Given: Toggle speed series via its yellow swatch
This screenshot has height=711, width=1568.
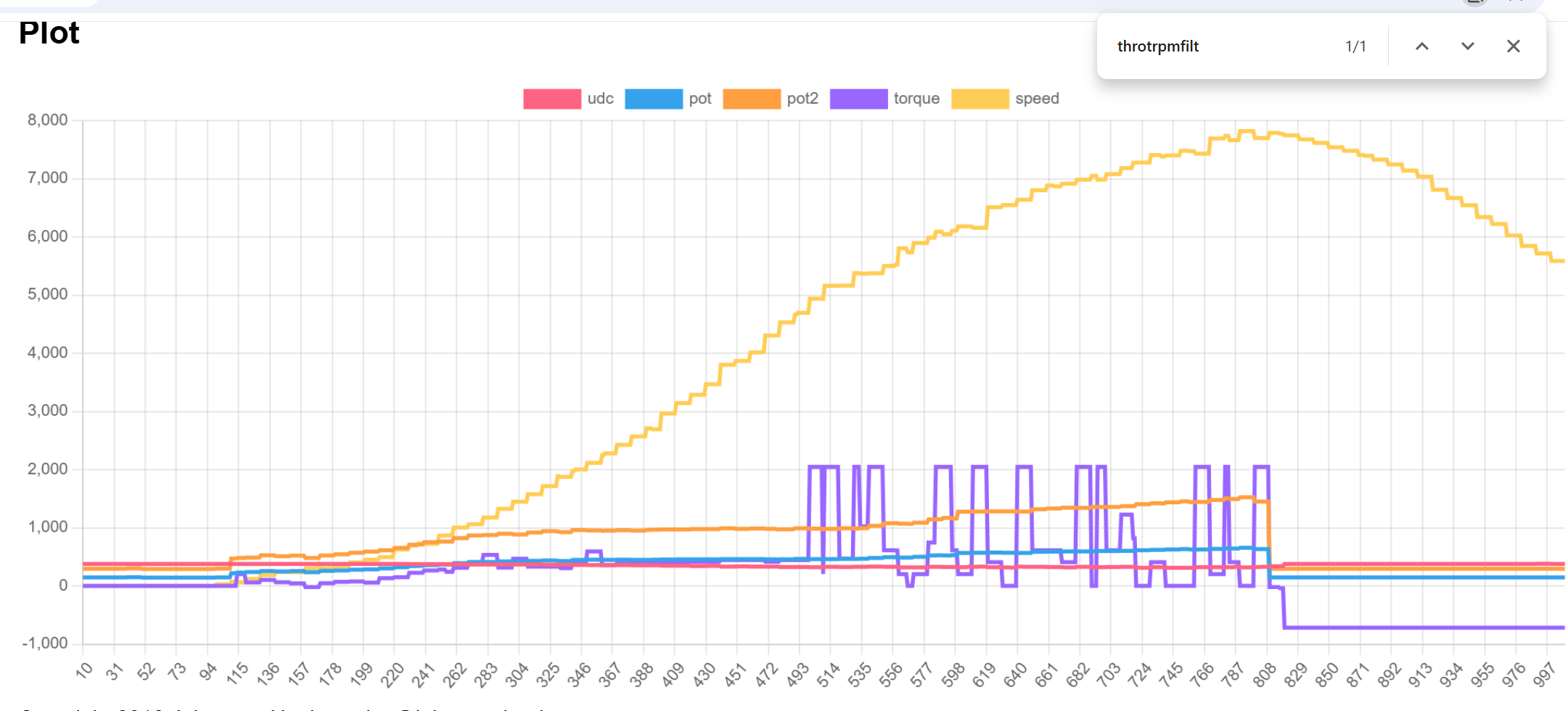Looking at the screenshot, I should (x=980, y=99).
